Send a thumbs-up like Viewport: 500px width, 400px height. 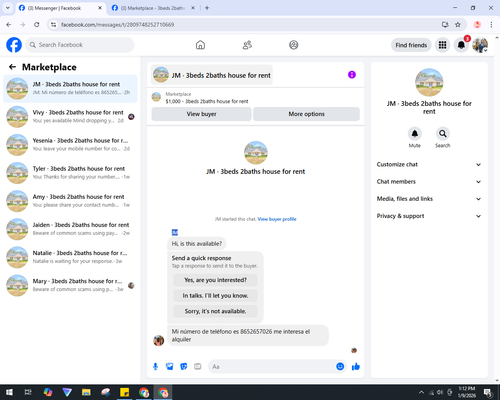point(356,367)
